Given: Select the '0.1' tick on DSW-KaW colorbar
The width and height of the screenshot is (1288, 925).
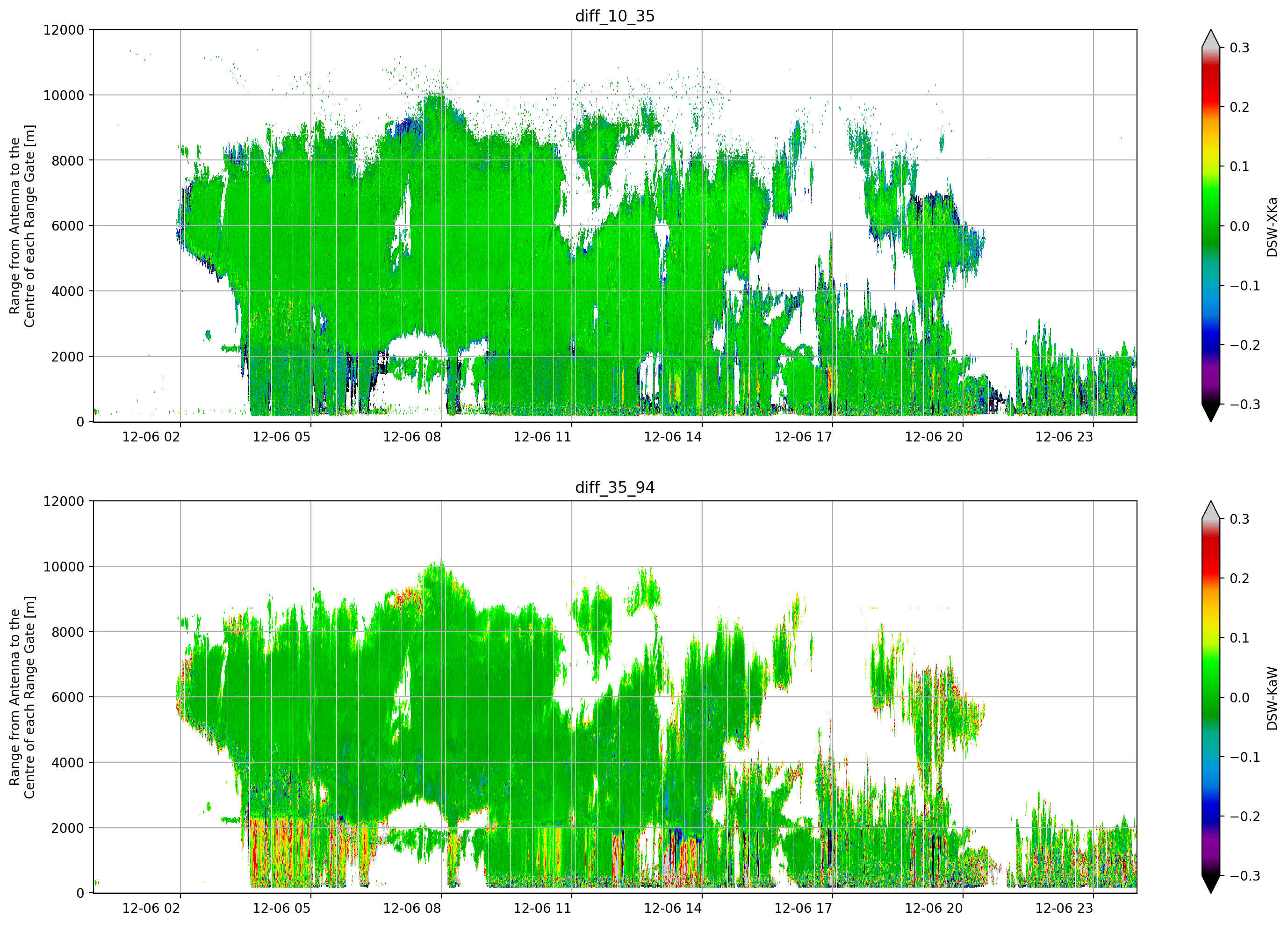Looking at the screenshot, I should 1240,639.
